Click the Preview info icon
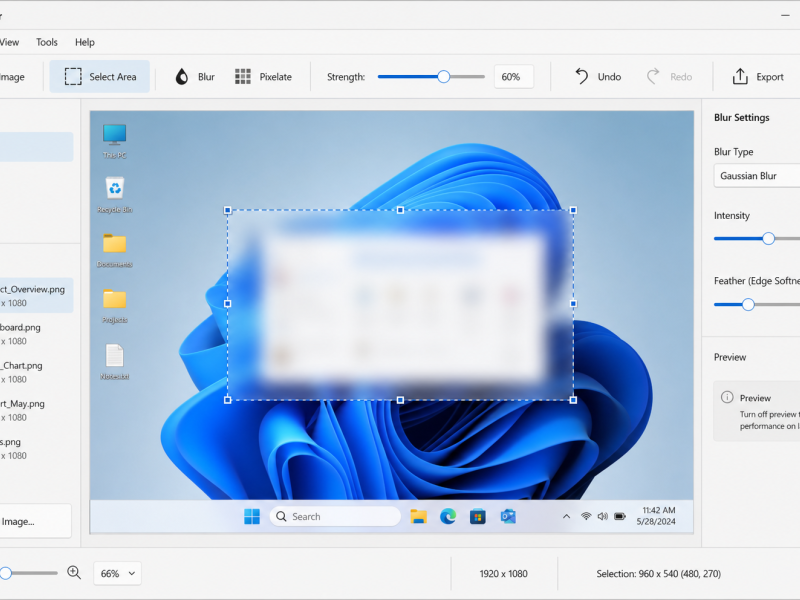 coord(727,397)
